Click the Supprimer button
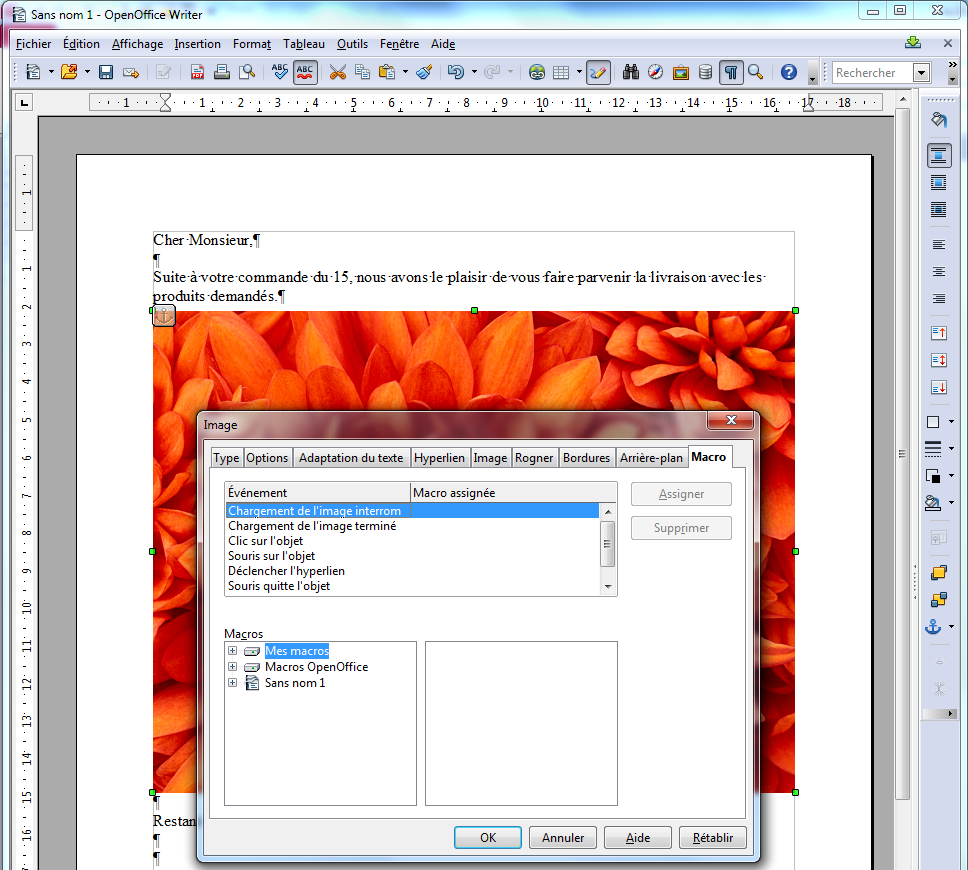Screen dimensions: 968x870 (x=682, y=528)
